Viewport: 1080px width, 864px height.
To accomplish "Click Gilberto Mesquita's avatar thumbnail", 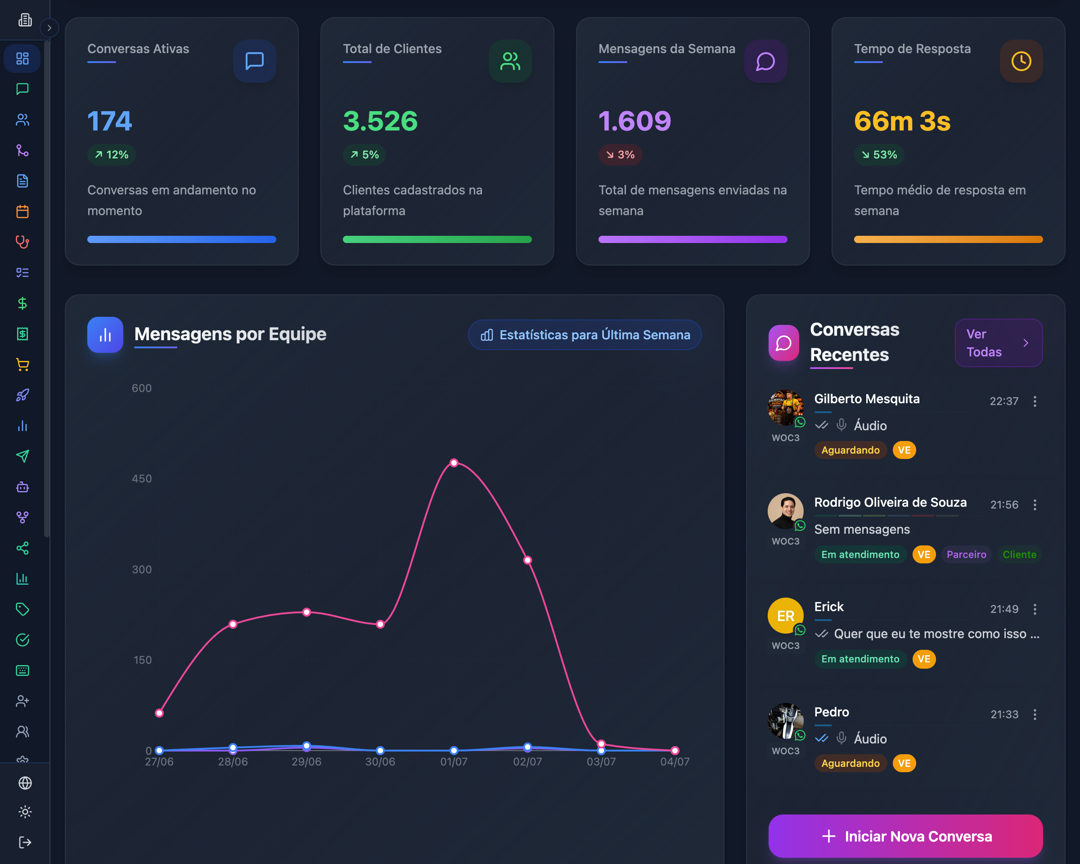I will pos(785,407).
